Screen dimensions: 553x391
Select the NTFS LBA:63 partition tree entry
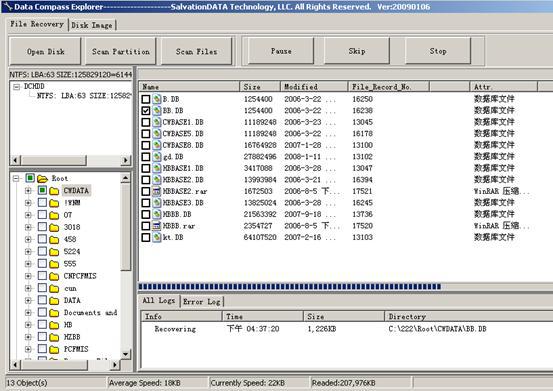point(84,96)
